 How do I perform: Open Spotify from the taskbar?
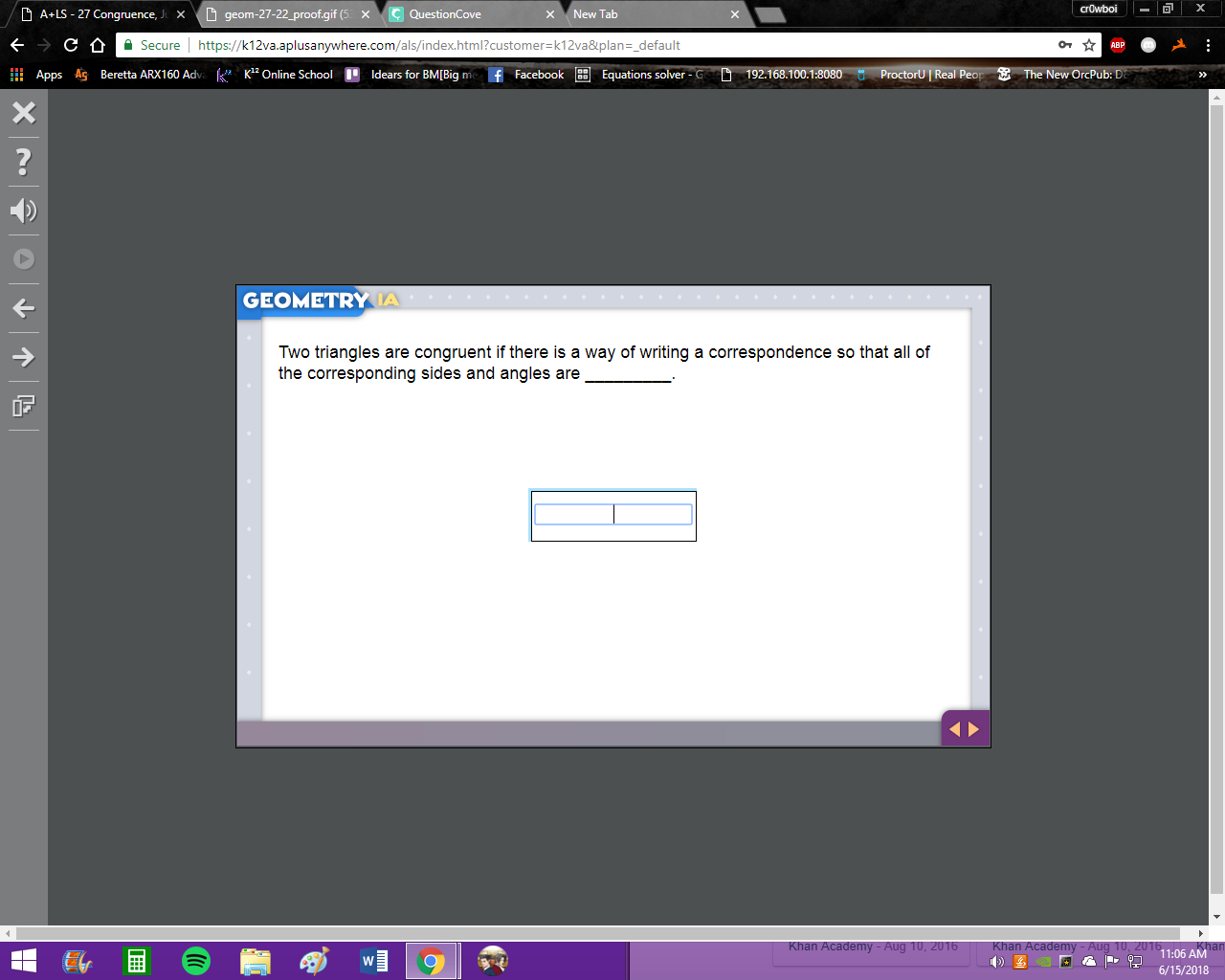(196, 961)
